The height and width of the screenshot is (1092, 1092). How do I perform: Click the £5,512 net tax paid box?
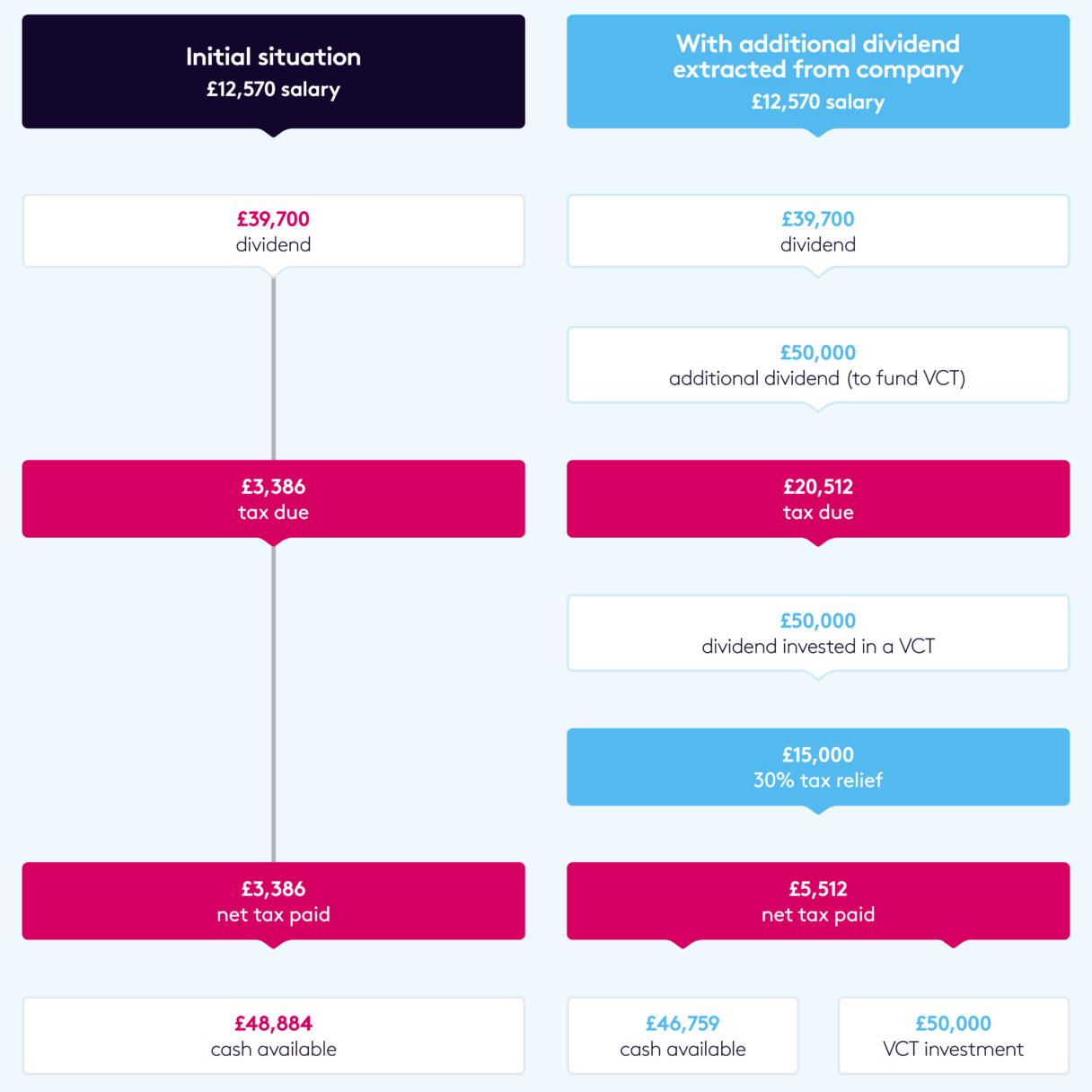pyautogui.click(x=817, y=901)
